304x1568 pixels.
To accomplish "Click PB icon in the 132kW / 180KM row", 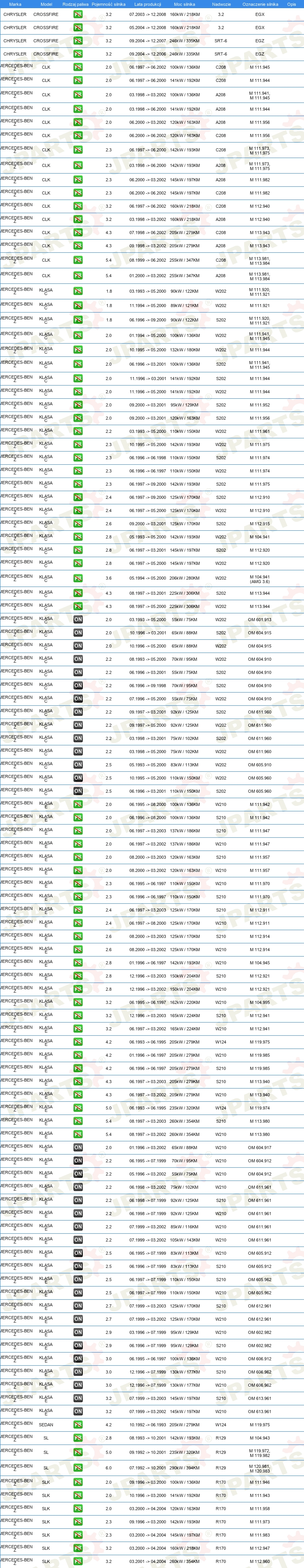I will click(x=78, y=350).
